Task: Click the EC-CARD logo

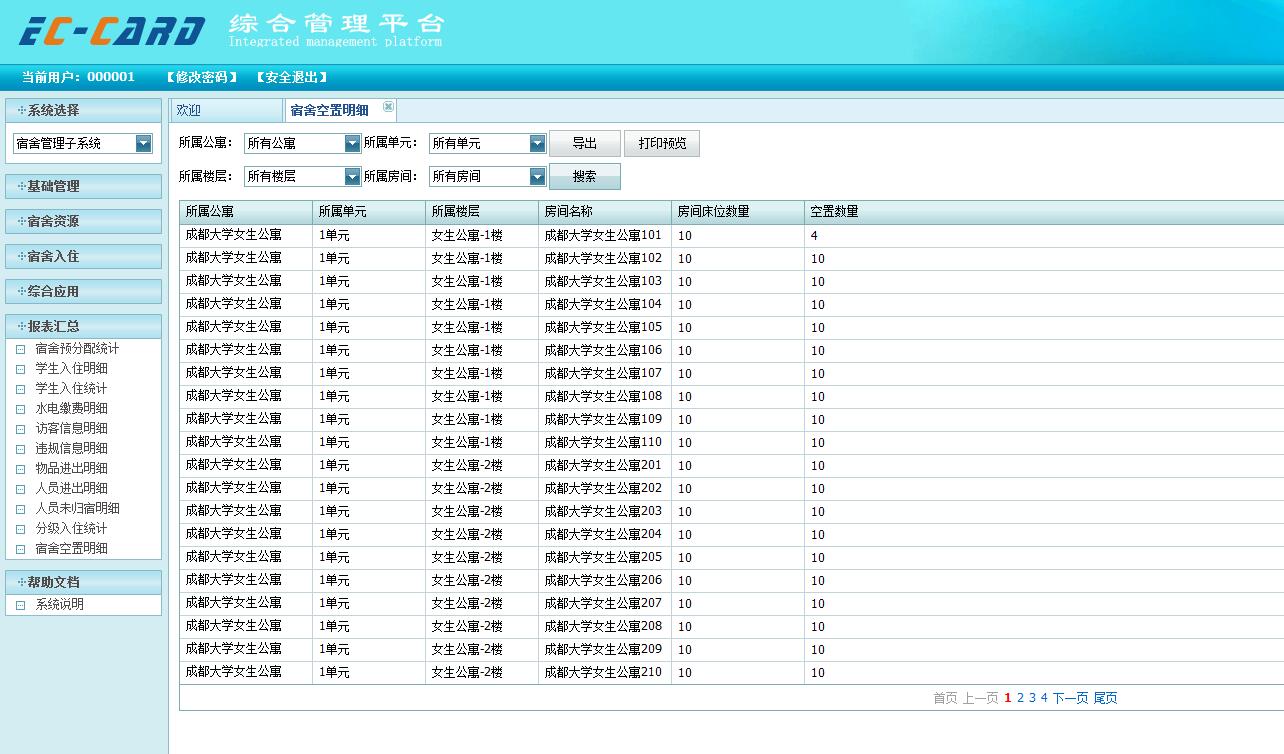Action: tap(112, 32)
